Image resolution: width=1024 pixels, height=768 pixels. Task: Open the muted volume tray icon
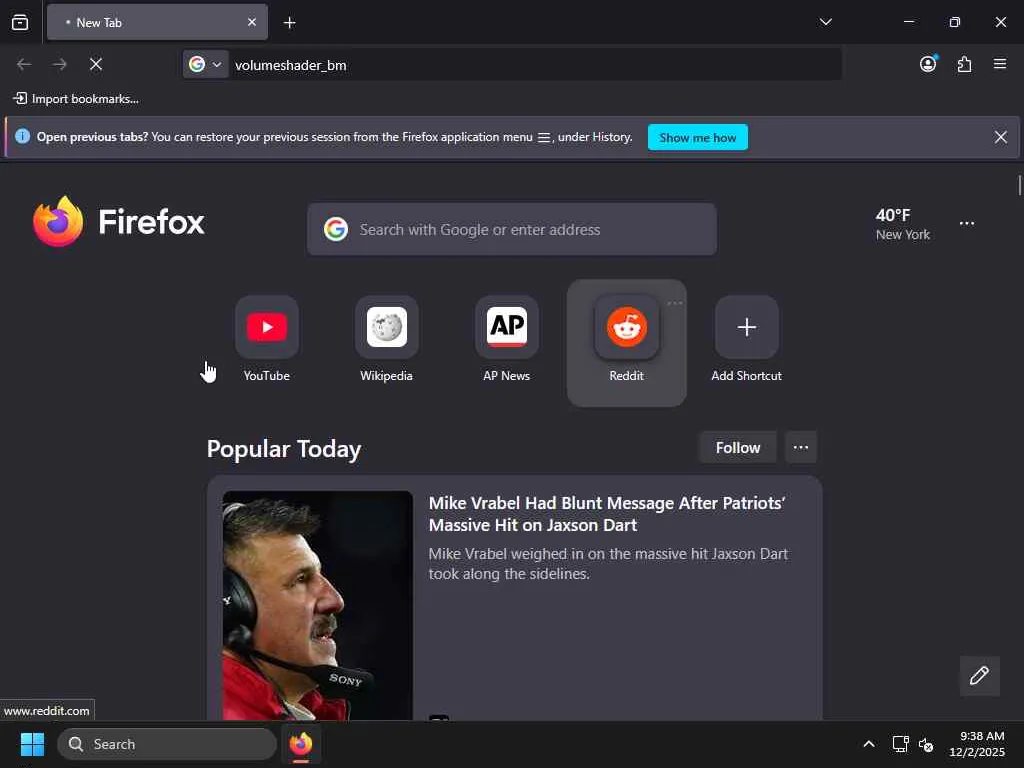point(925,744)
